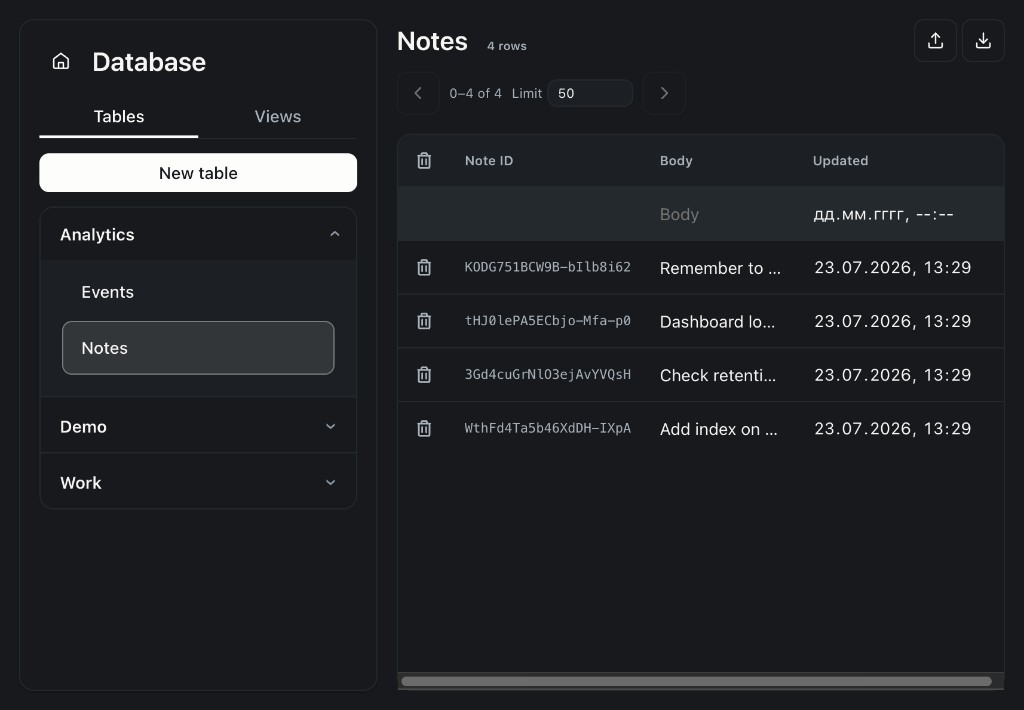The image size is (1024, 710).
Task: Click the New table button
Action: coord(198,172)
